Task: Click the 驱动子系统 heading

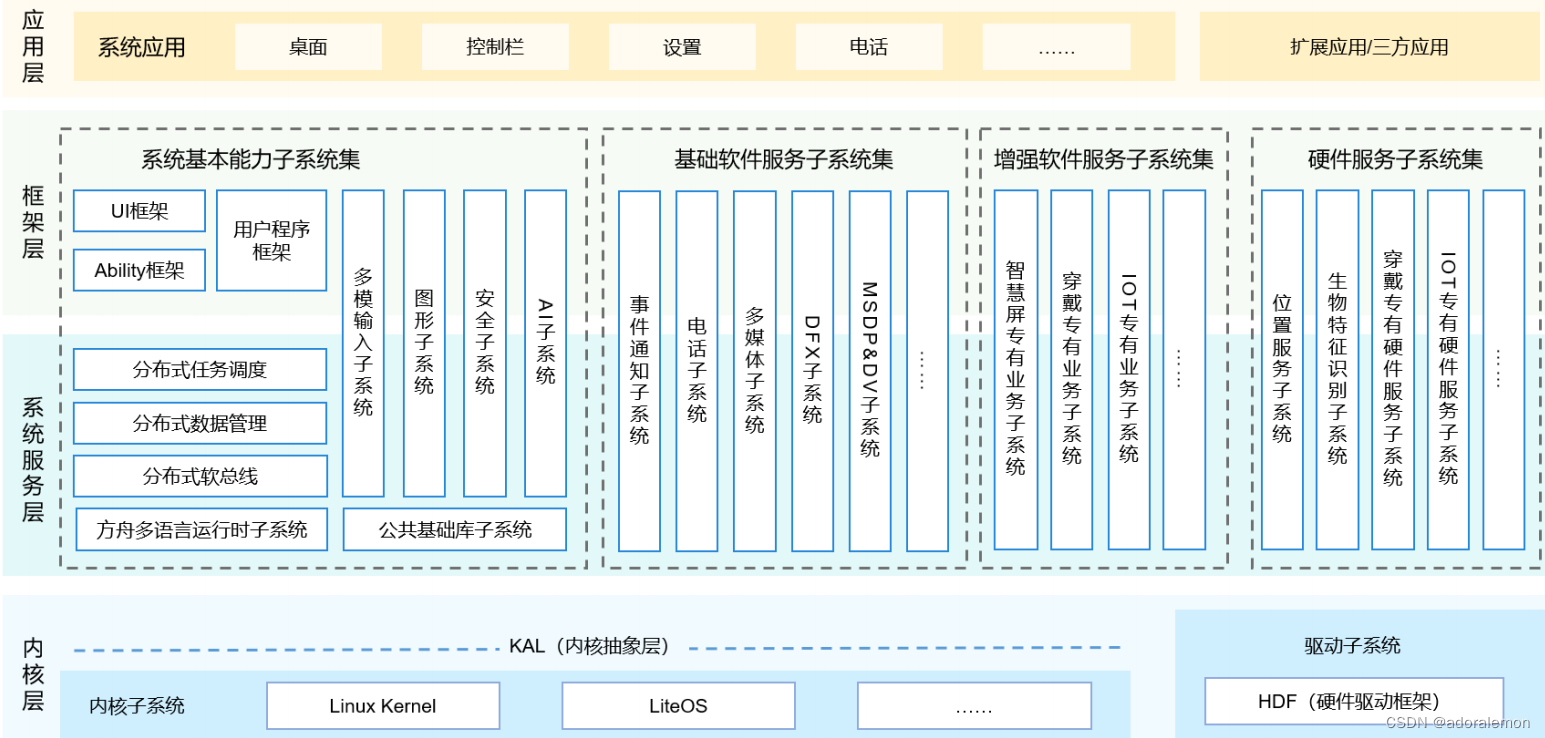Action: coord(1352,646)
